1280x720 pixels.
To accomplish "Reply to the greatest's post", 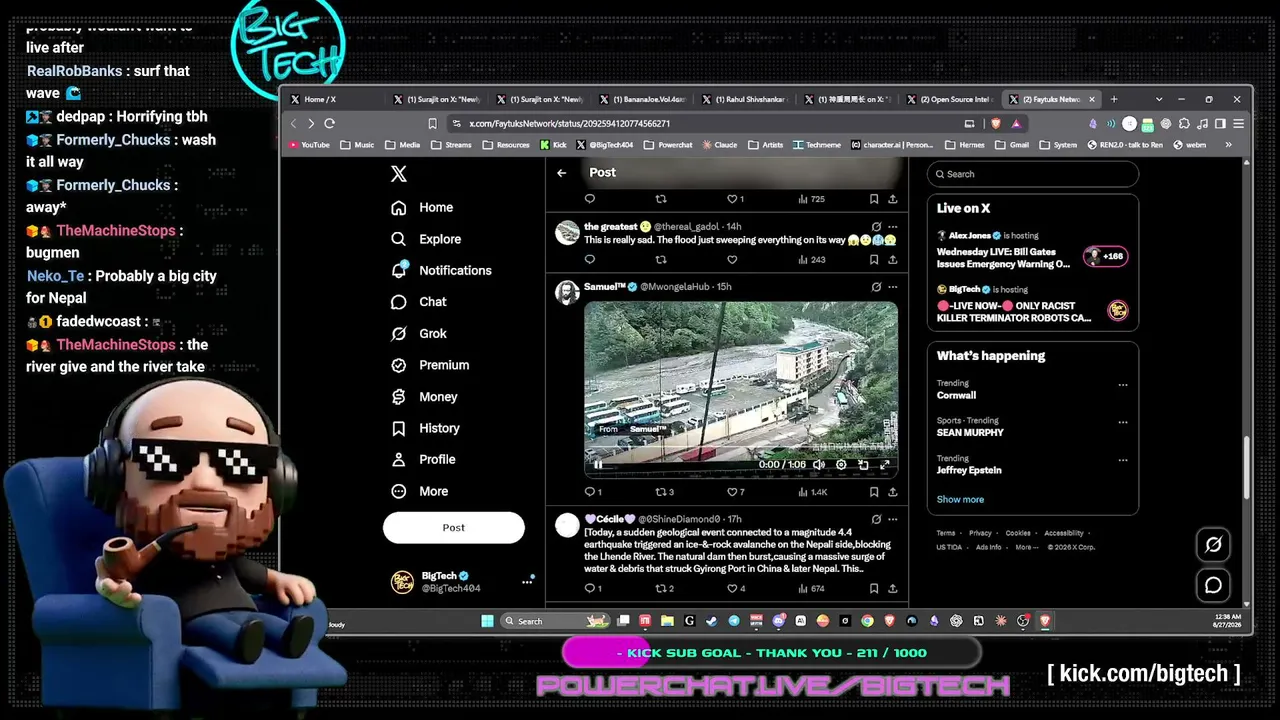I will pyautogui.click(x=590, y=260).
